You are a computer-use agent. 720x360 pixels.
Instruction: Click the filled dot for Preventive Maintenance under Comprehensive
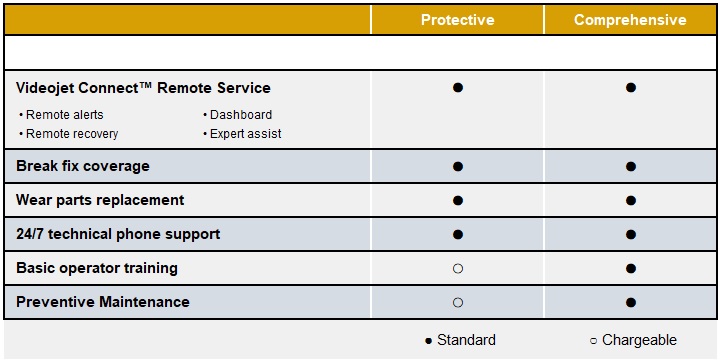coord(630,303)
